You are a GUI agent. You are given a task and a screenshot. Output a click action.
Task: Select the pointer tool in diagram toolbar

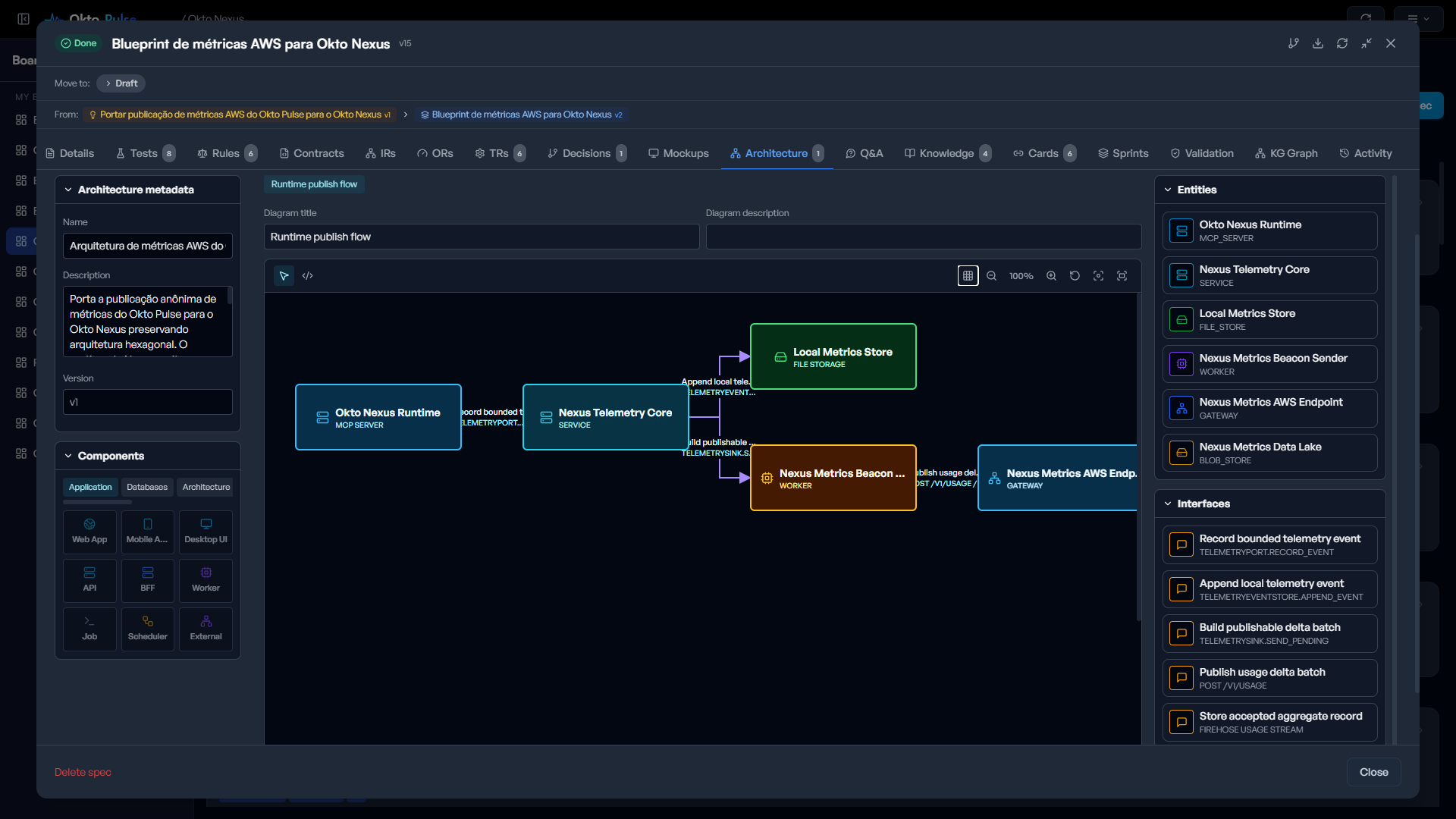coord(284,276)
